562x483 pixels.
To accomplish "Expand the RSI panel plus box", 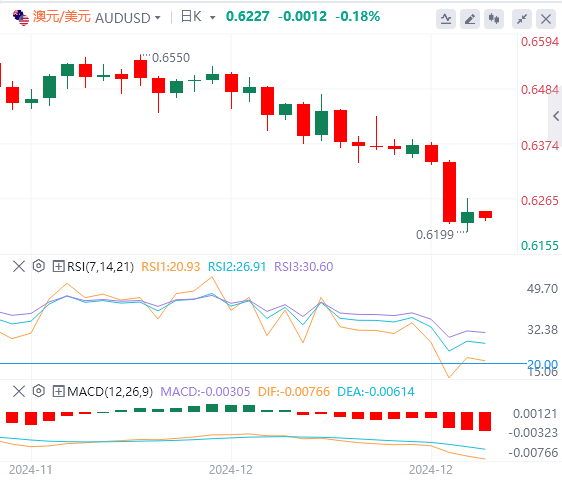I will click(x=58, y=267).
